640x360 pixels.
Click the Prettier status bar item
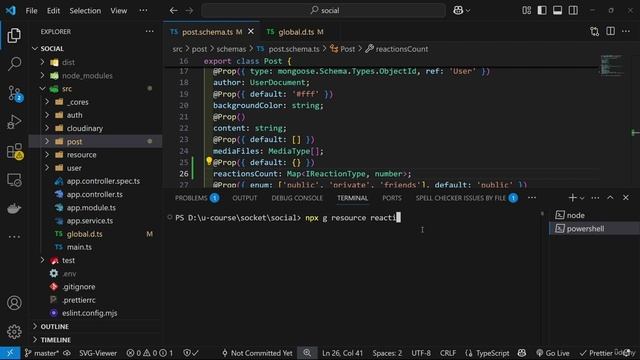pos(596,353)
